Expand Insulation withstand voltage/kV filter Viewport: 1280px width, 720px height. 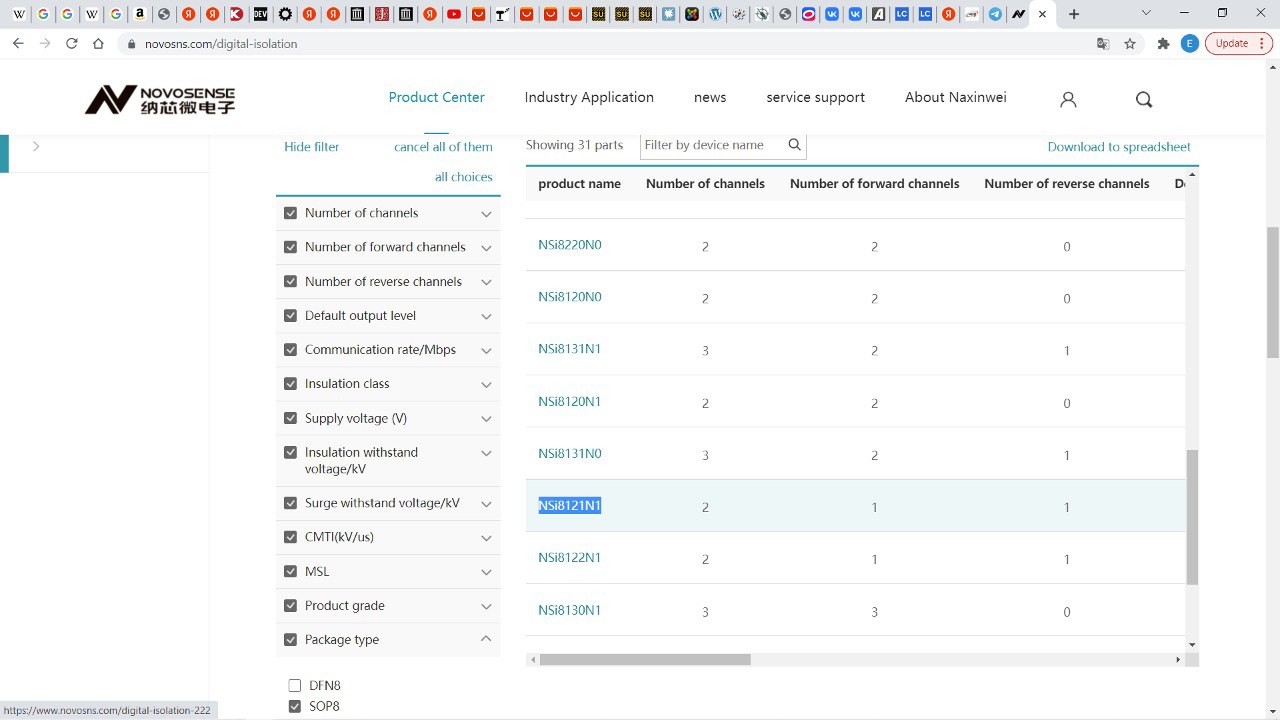tap(486, 453)
